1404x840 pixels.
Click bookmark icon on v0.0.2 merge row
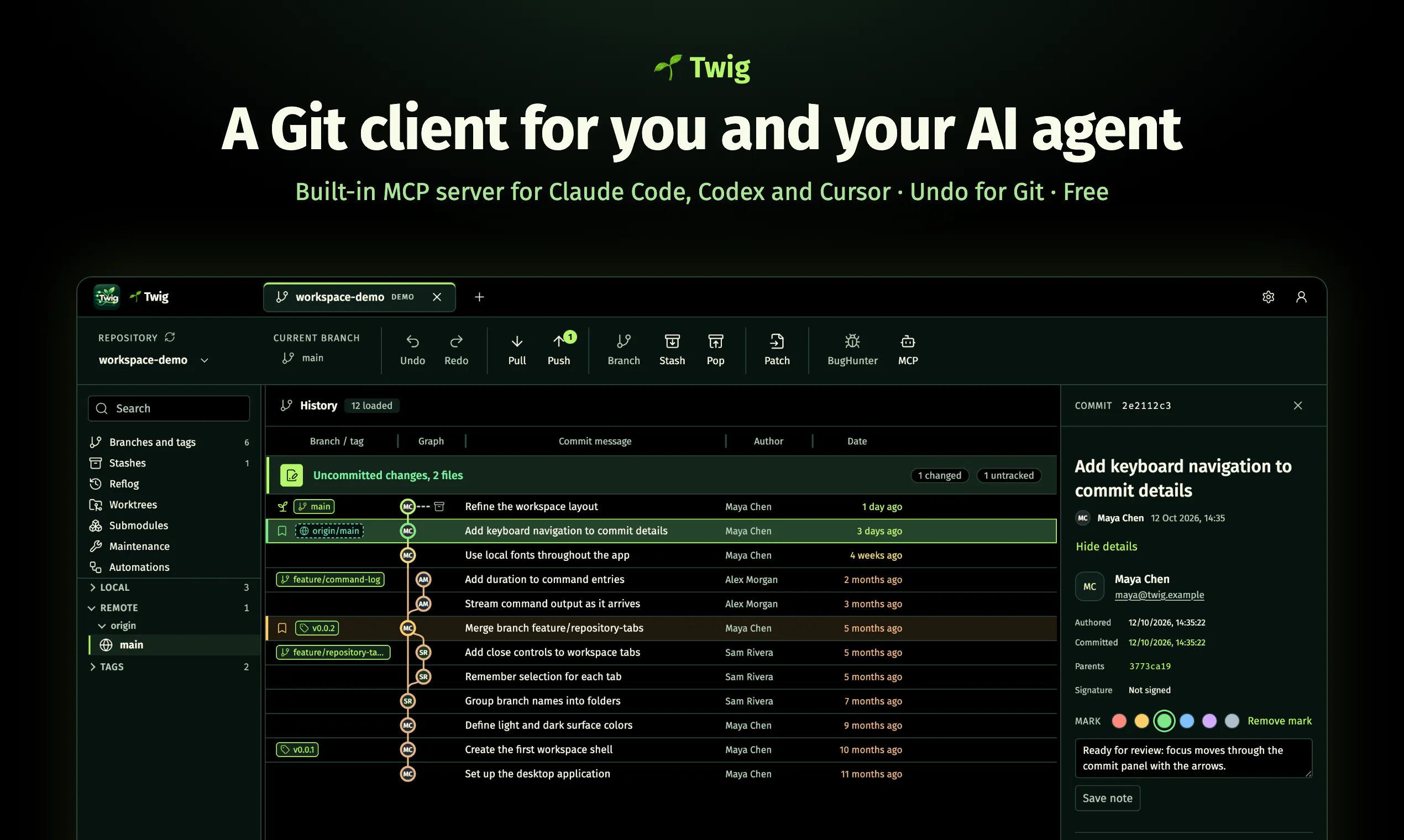point(282,628)
